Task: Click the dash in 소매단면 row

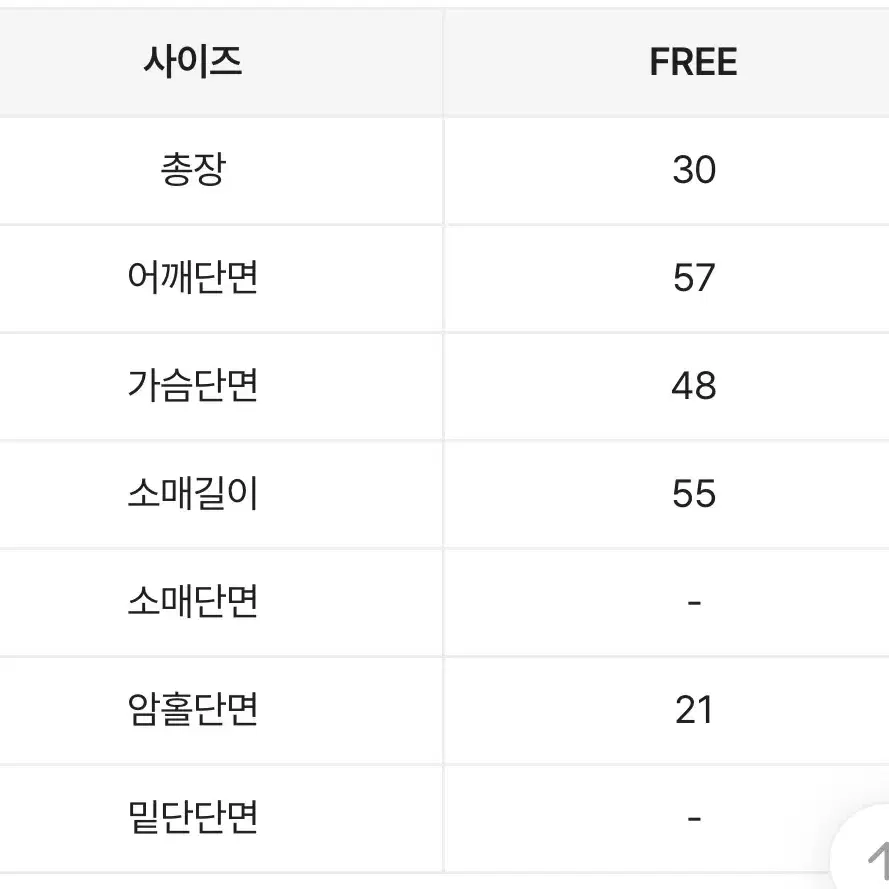Action: pyautogui.click(x=694, y=602)
